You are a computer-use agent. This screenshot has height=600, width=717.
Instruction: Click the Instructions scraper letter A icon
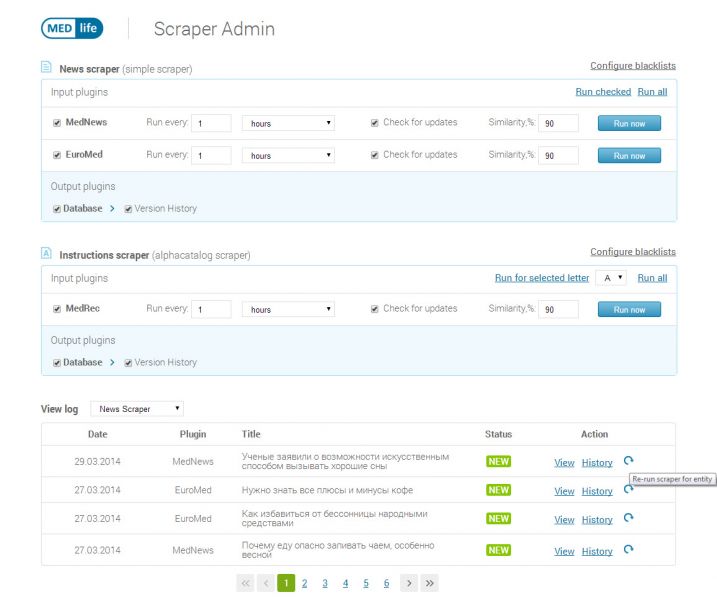[x=46, y=253]
